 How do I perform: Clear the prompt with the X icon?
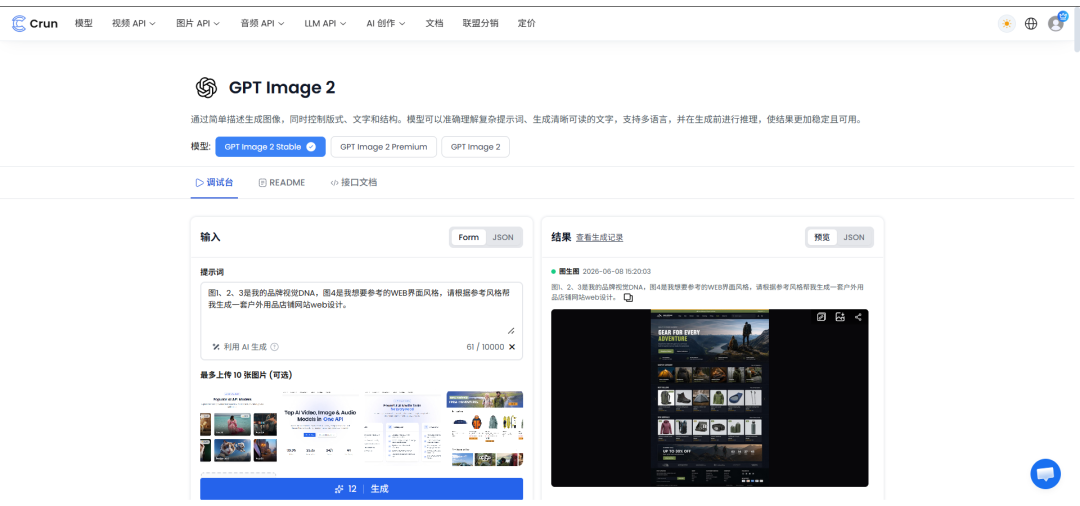(512, 347)
